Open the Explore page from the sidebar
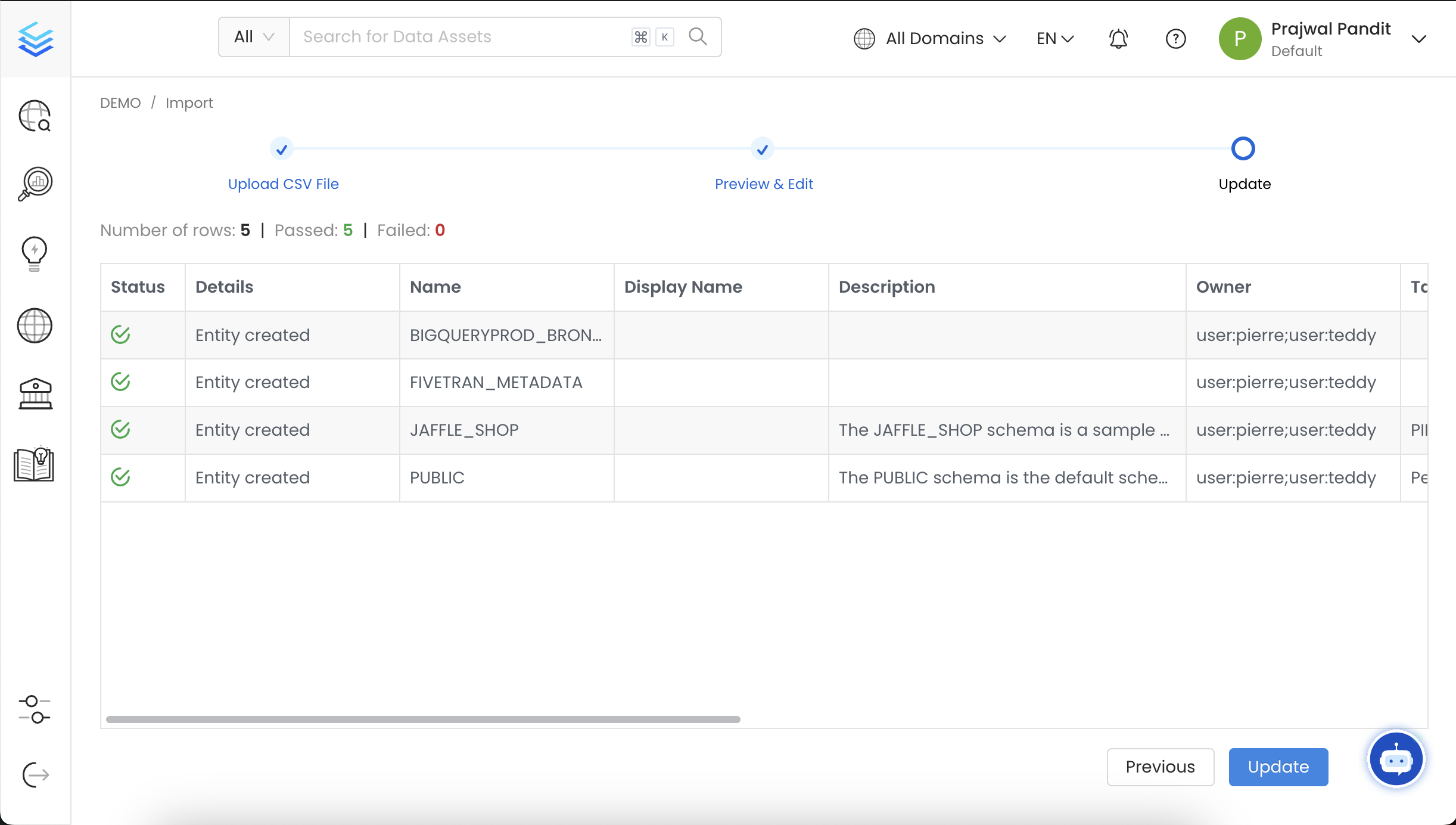 tap(34, 116)
